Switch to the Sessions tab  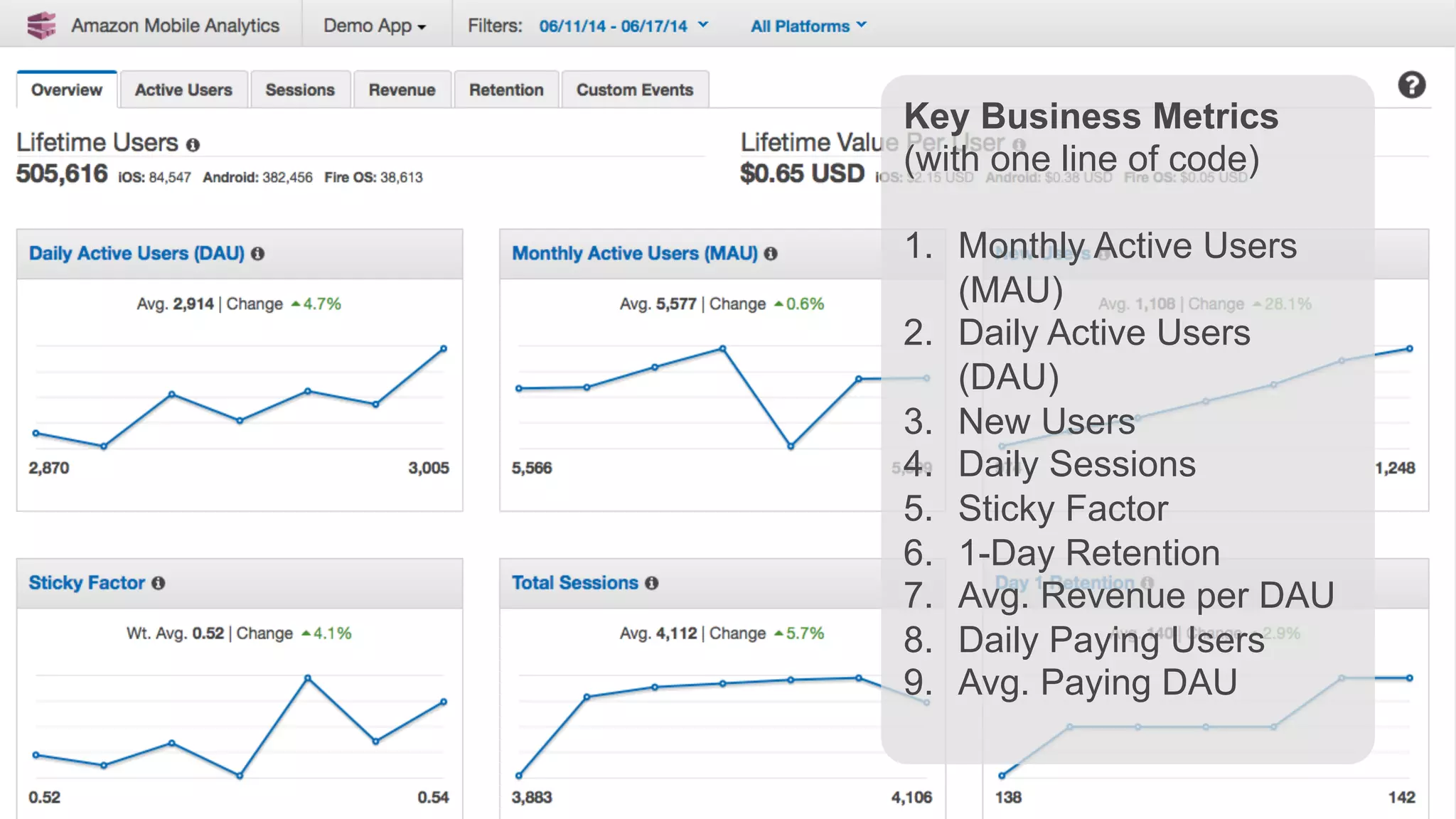299,90
